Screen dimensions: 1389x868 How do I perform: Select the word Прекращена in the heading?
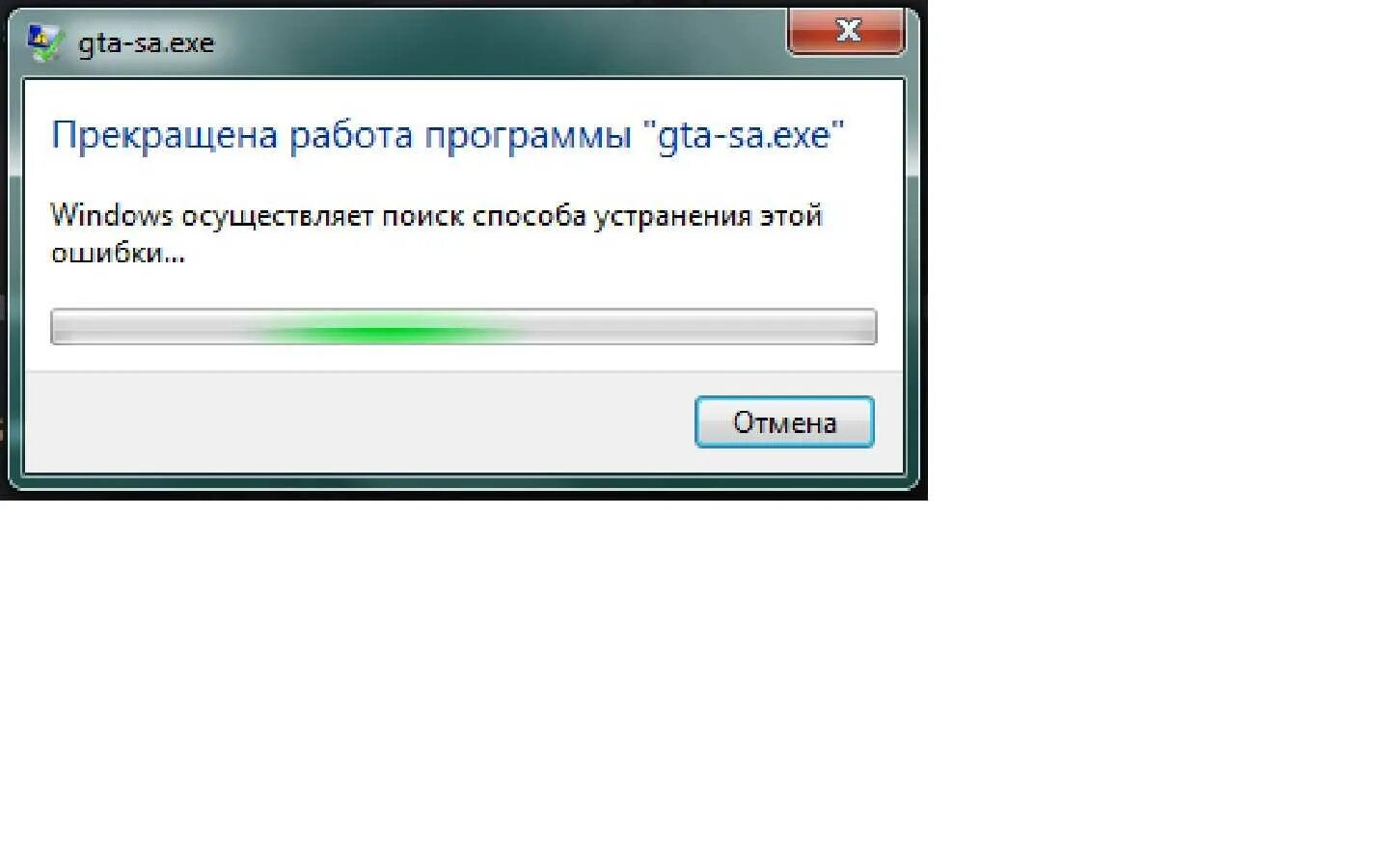pyautogui.click(x=164, y=135)
